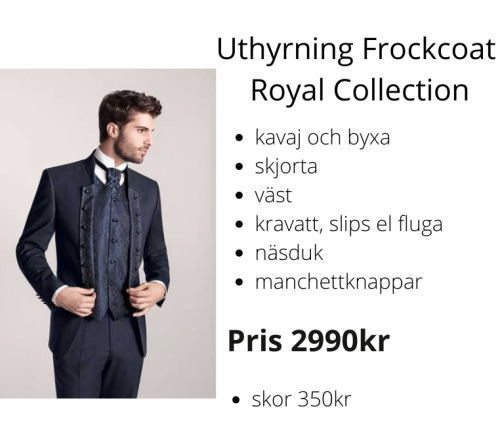This screenshot has width=500, height=430.
Task: Click the bullet before 'kavaj och byxa'
Action: 239,137
